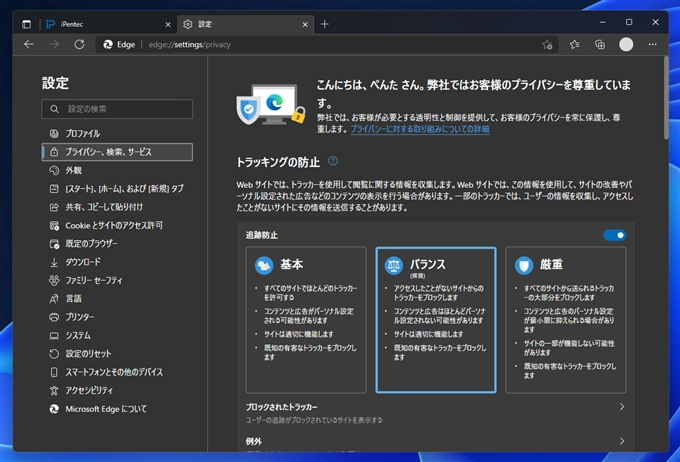Viewport: 680px width, 462px height.
Task: Open アクセシビリティ settings section
Action: [x=117, y=390]
